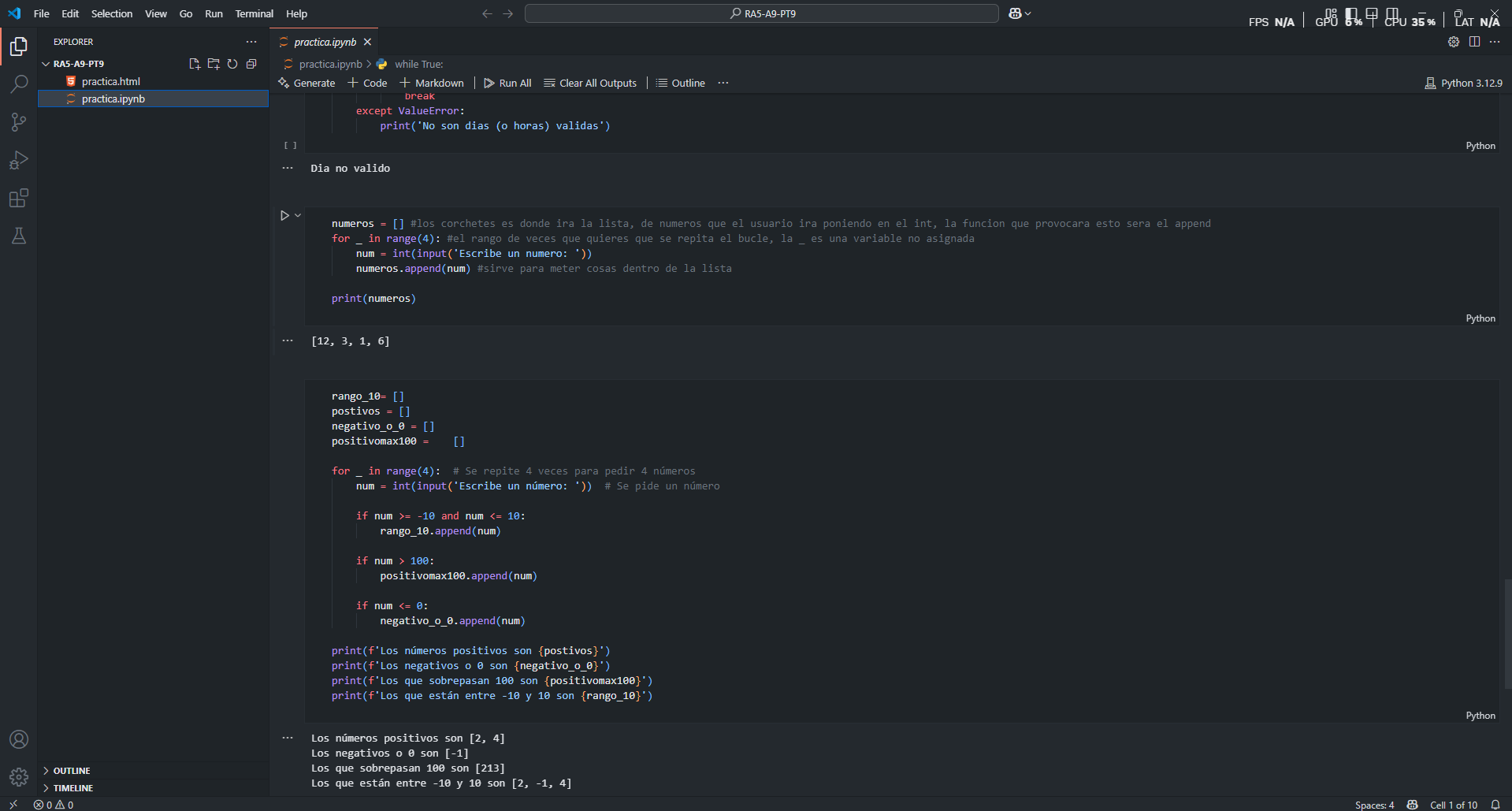Open output actions for 'Dia no valido'

point(288,168)
